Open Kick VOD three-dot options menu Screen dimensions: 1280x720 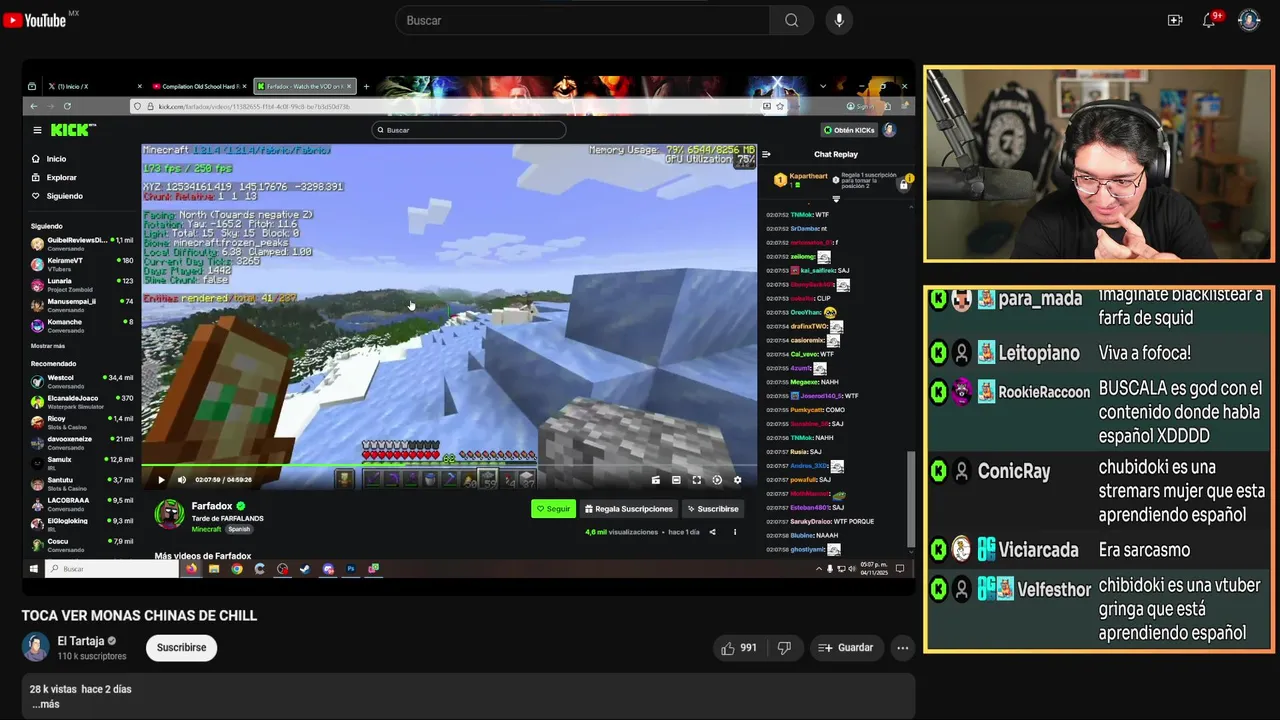click(734, 532)
